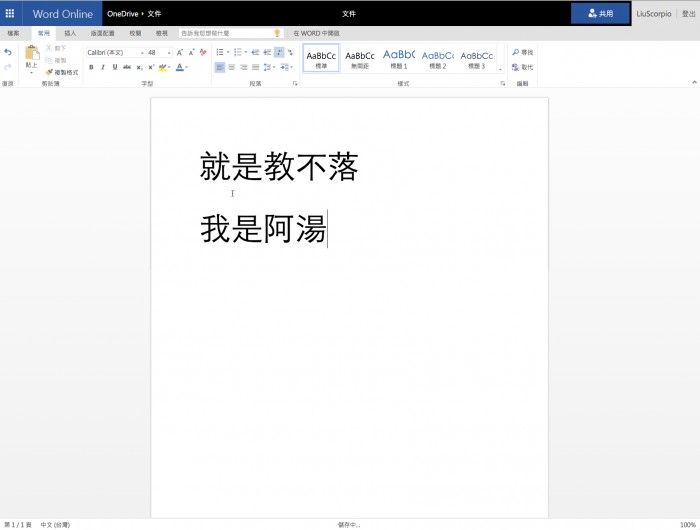Switch to the 校閱 (Review) tab

[x=135, y=33]
